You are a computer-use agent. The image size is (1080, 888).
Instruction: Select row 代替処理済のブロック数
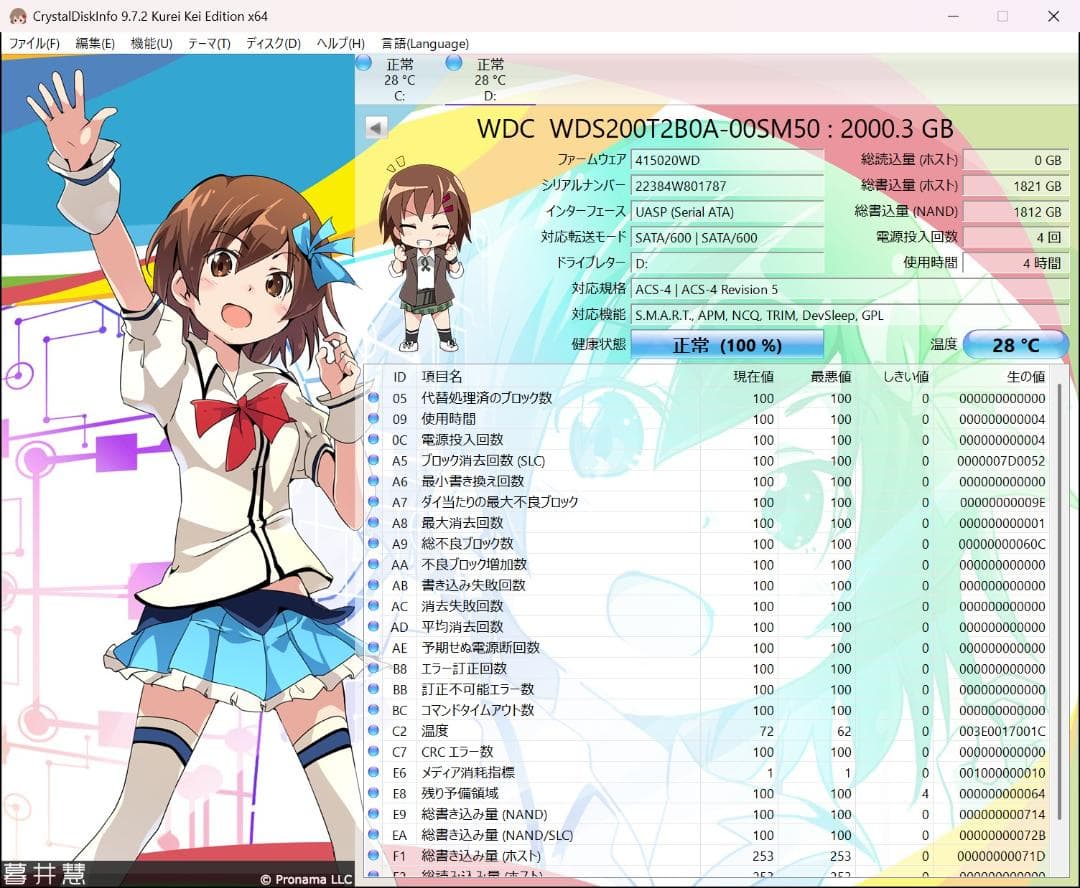pyautogui.click(x=709, y=398)
